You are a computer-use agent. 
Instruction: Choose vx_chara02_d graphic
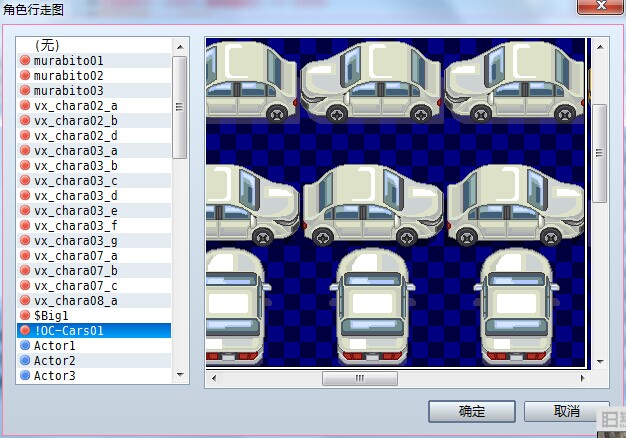pyautogui.click(x=94, y=136)
